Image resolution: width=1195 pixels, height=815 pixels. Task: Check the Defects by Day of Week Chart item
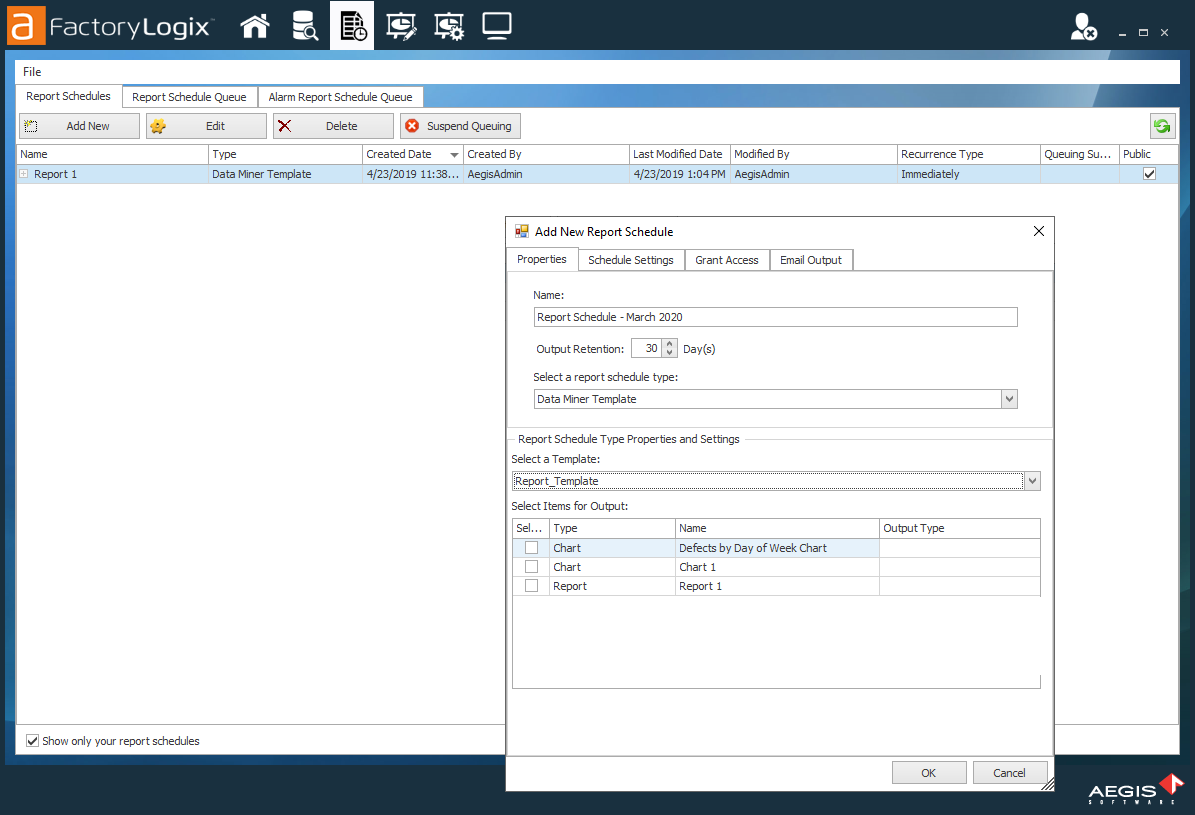(531, 547)
